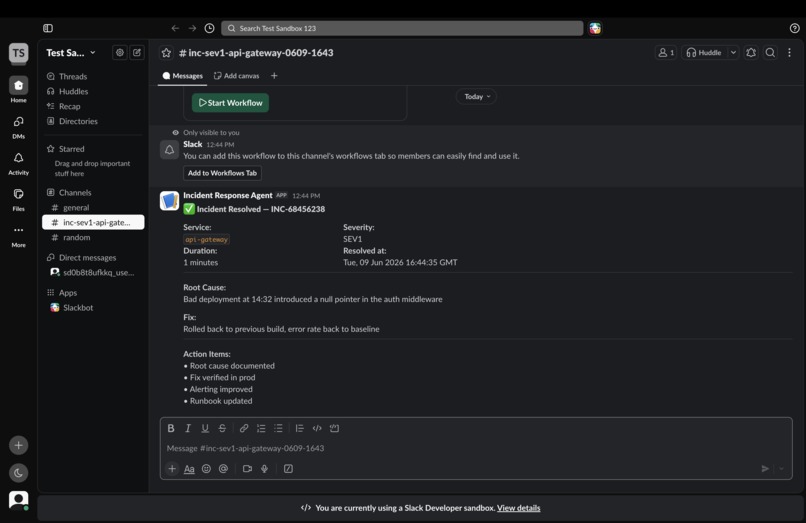Compose a new message pencil icon
The height and width of the screenshot is (523, 806).
point(137,52)
